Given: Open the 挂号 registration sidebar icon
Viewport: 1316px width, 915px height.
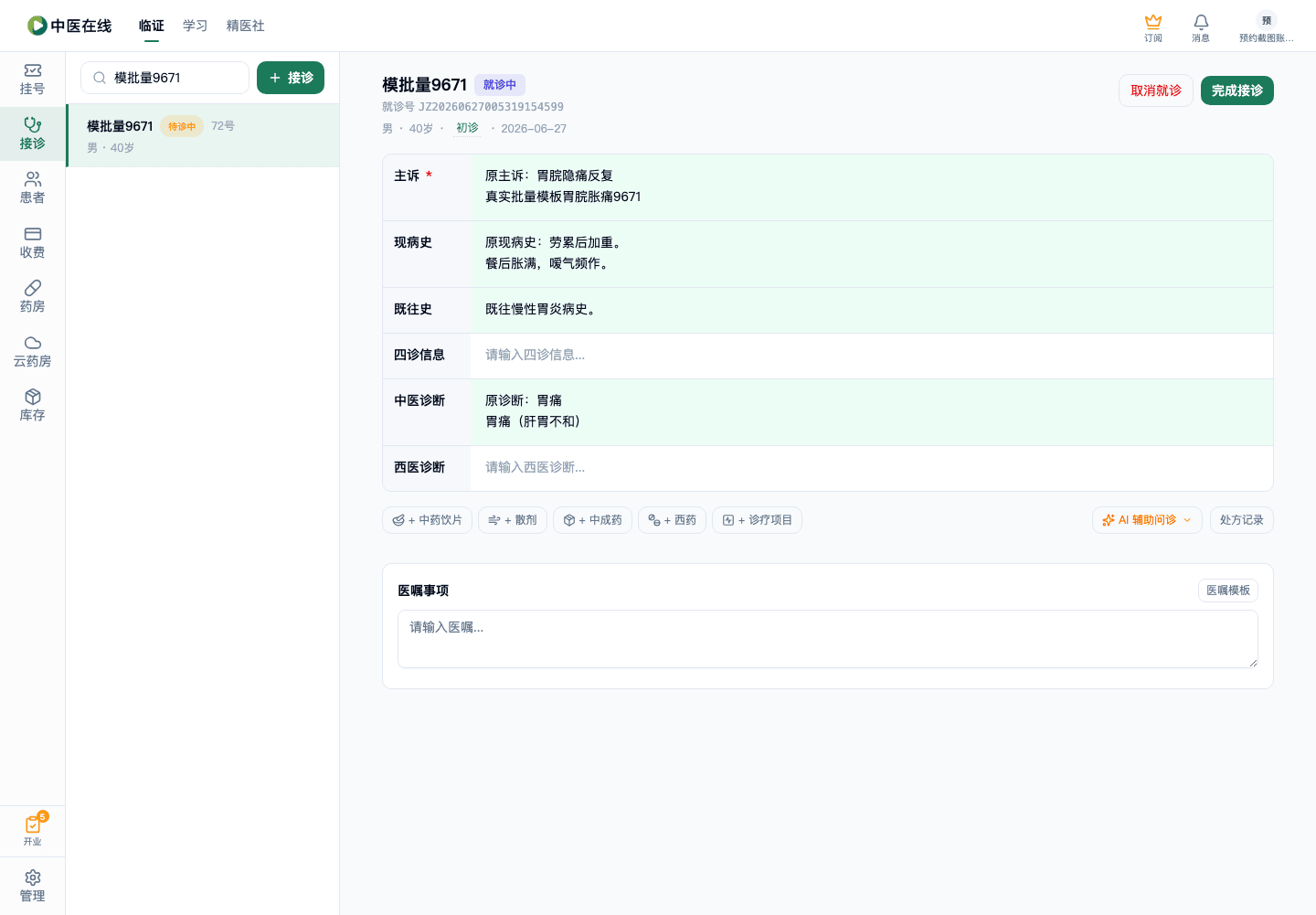Looking at the screenshot, I should pyautogui.click(x=32, y=79).
